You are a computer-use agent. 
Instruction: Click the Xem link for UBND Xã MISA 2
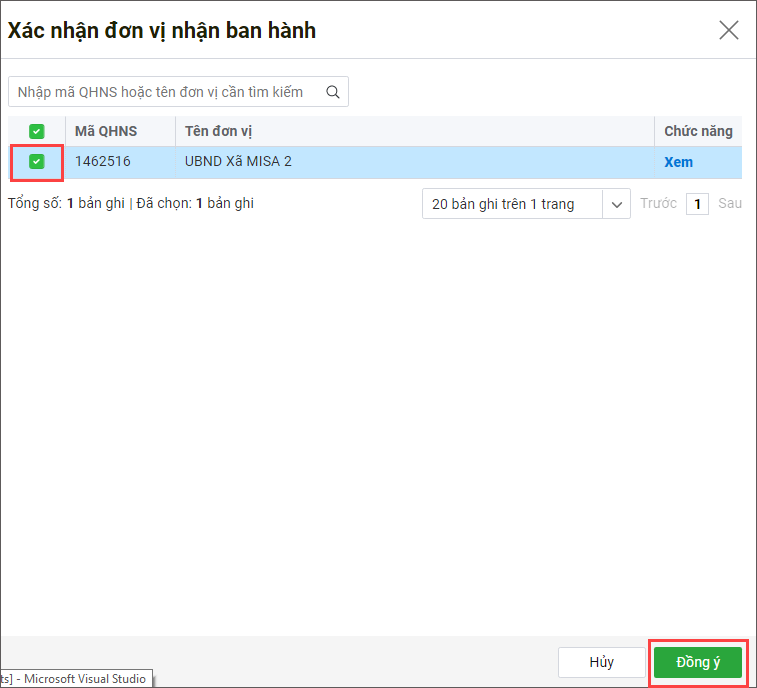point(678,162)
